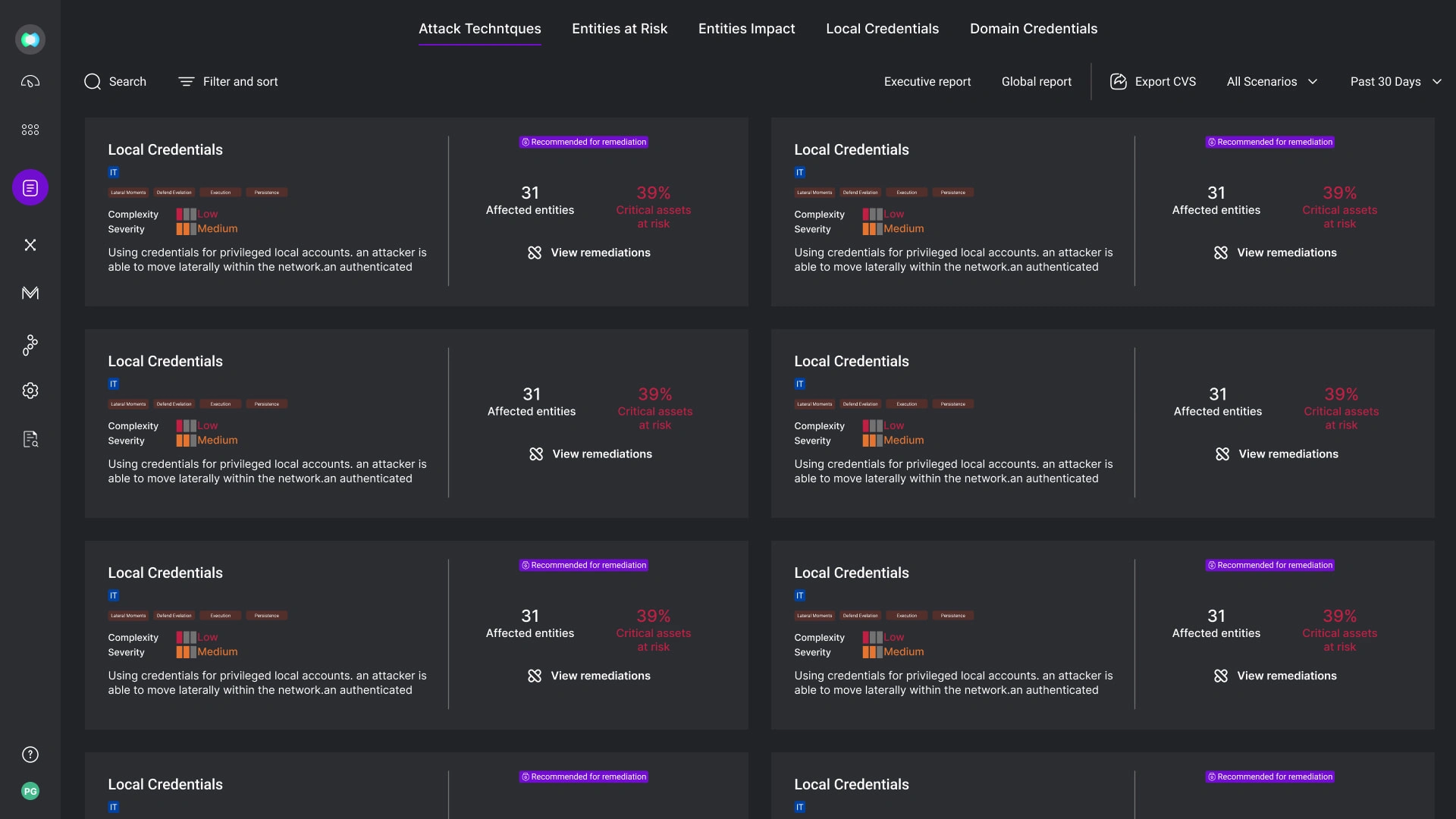The width and height of the screenshot is (1456, 819).
Task: Open the Executive report
Action: [x=927, y=81]
